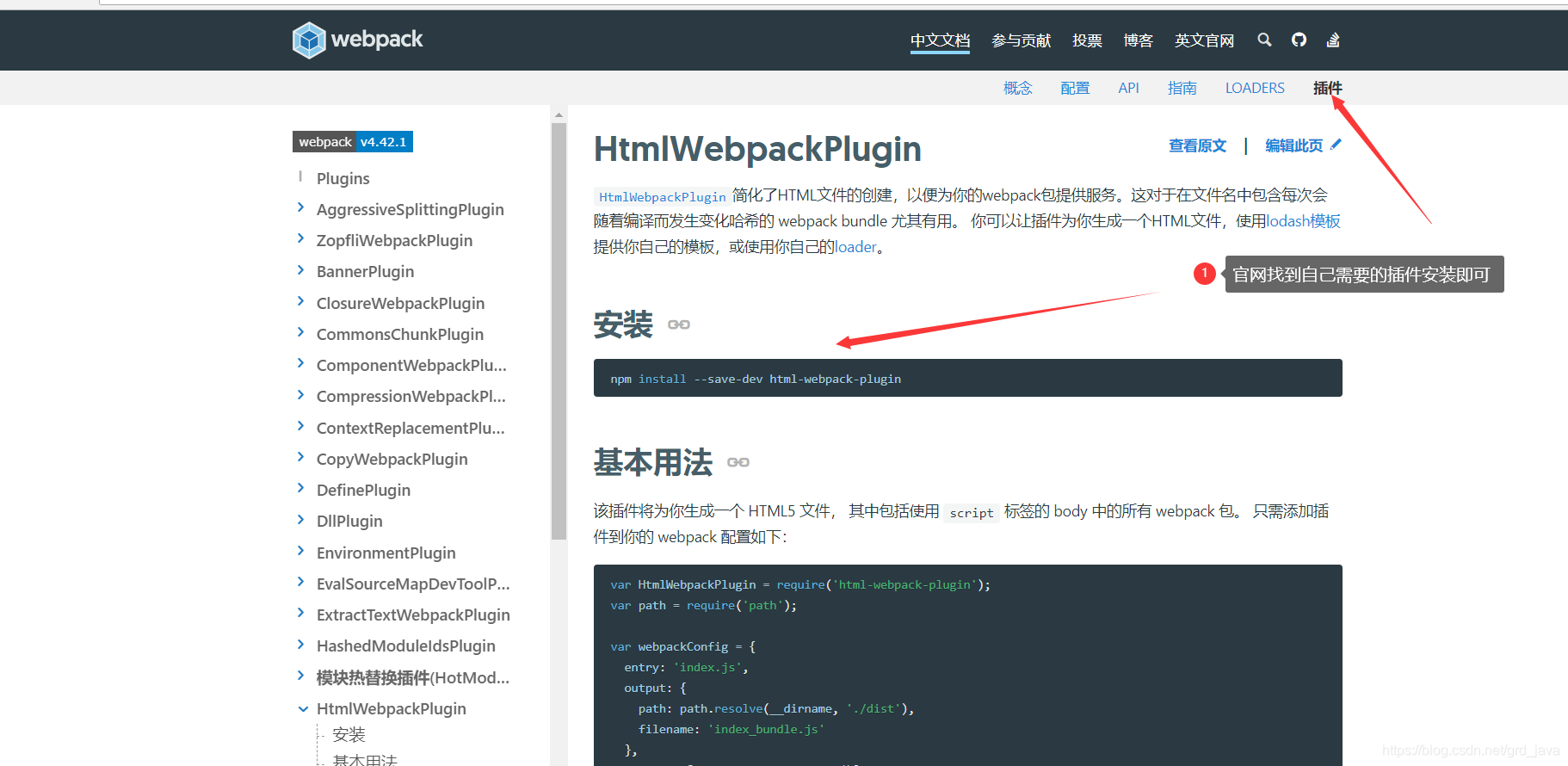Click the webpack wordmark text in header

[x=377, y=40]
